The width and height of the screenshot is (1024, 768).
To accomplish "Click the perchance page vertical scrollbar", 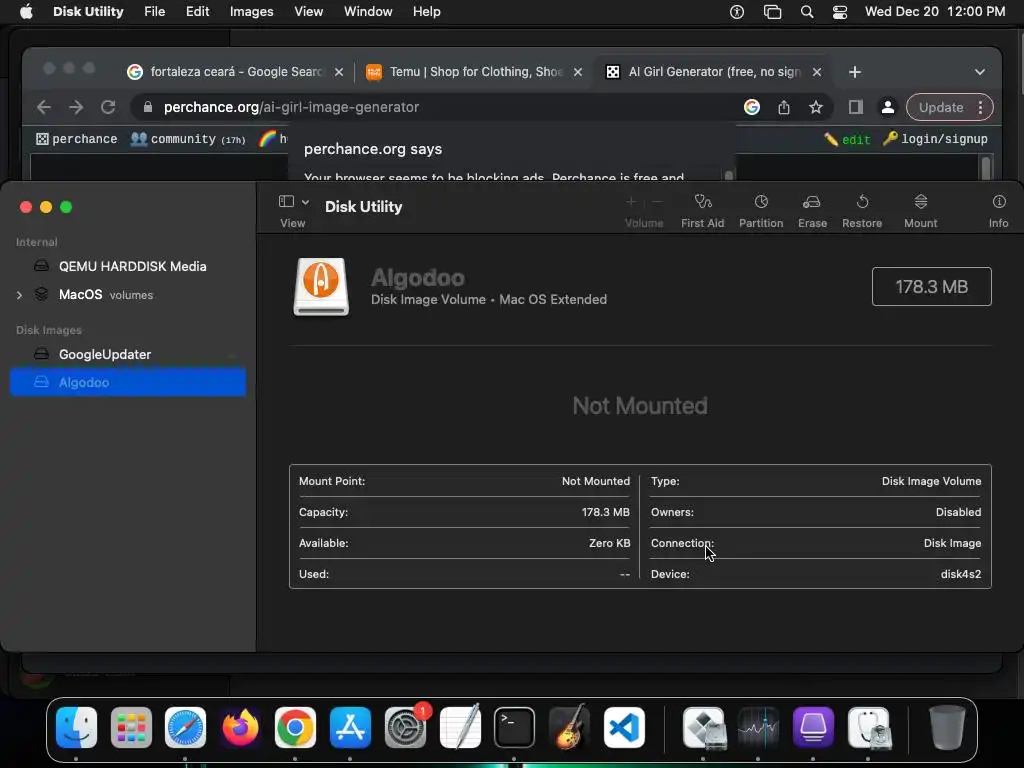I will (986, 167).
